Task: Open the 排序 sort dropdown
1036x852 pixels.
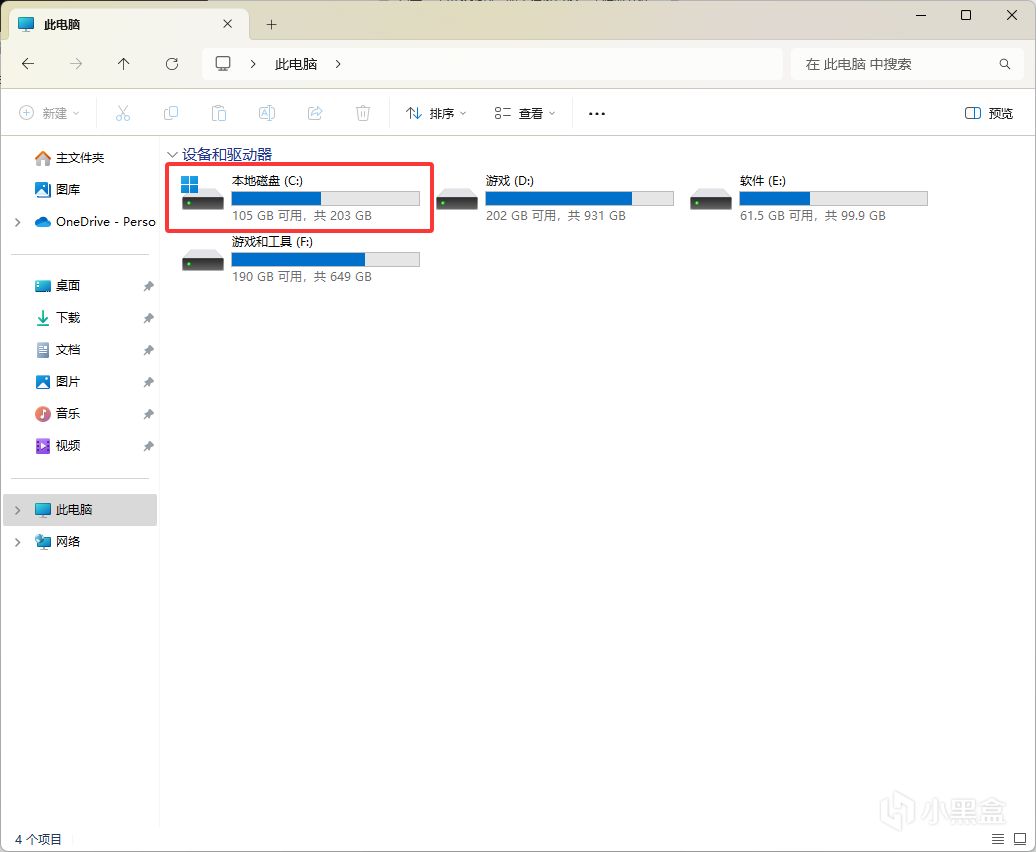Action: tap(436, 114)
